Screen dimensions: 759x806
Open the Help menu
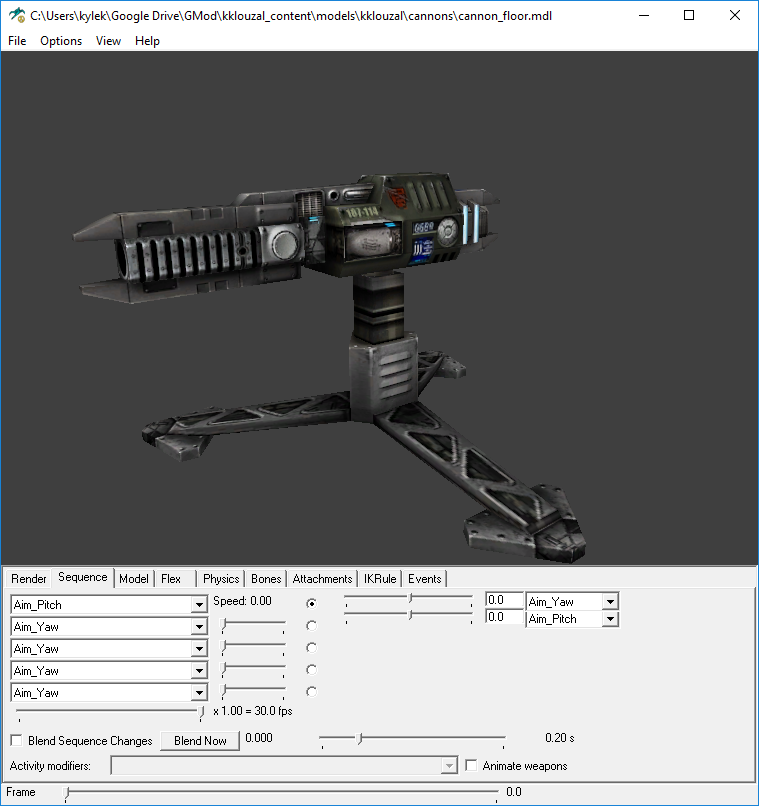(x=147, y=41)
